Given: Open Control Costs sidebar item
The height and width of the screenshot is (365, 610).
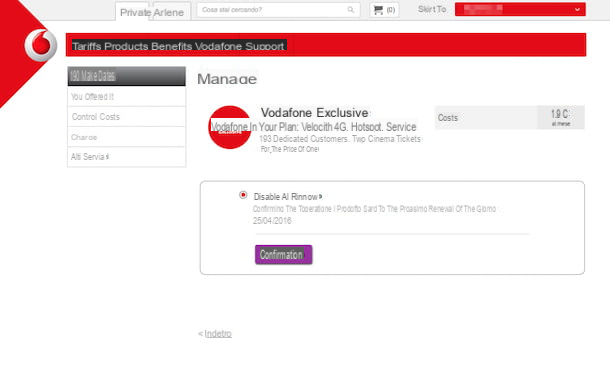Looking at the screenshot, I should 126,117.
